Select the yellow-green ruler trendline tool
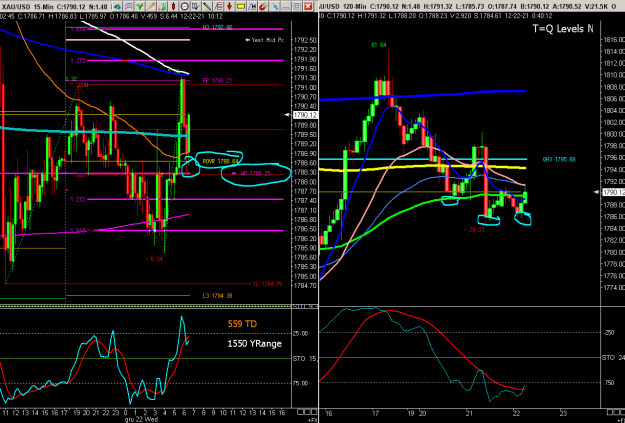Image resolution: width=625 pixels, height=423 pixels. 207,6
